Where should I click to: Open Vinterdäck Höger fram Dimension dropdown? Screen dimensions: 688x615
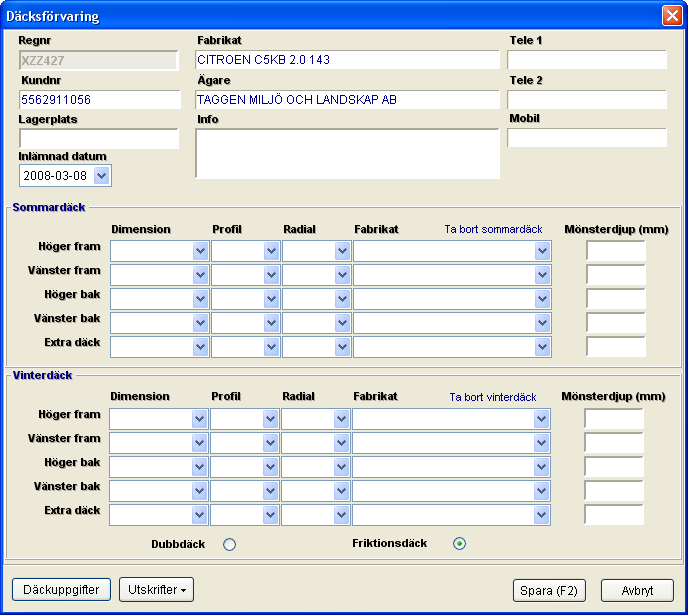pyautogui.click(x=200, y=419)
